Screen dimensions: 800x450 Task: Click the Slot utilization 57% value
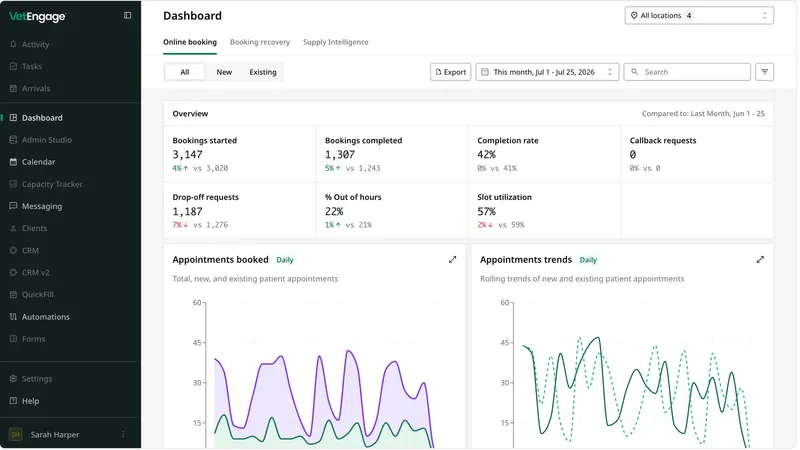click(x=486, y=211)
